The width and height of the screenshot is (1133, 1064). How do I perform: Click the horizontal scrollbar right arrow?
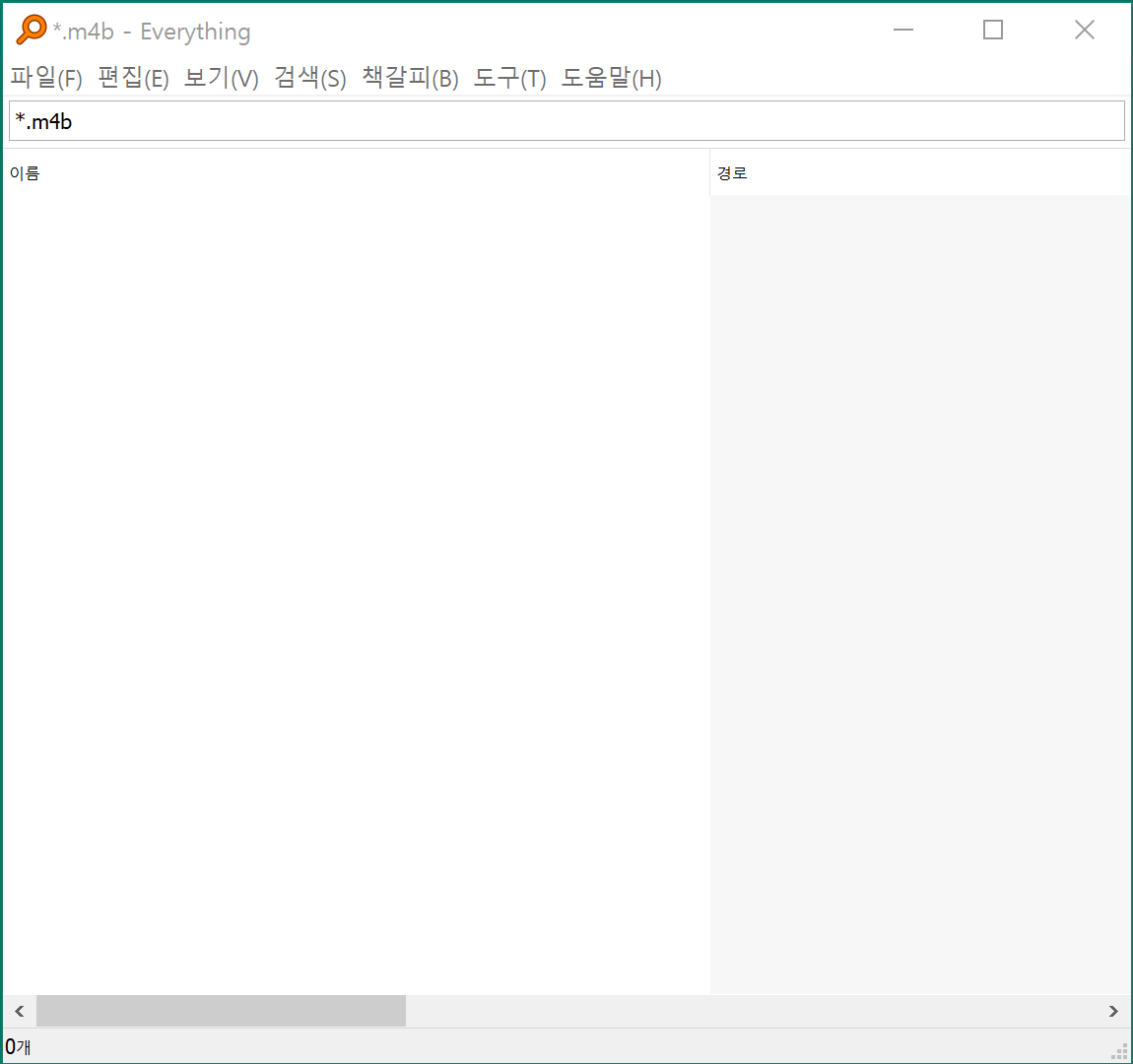[1113, 1011]
